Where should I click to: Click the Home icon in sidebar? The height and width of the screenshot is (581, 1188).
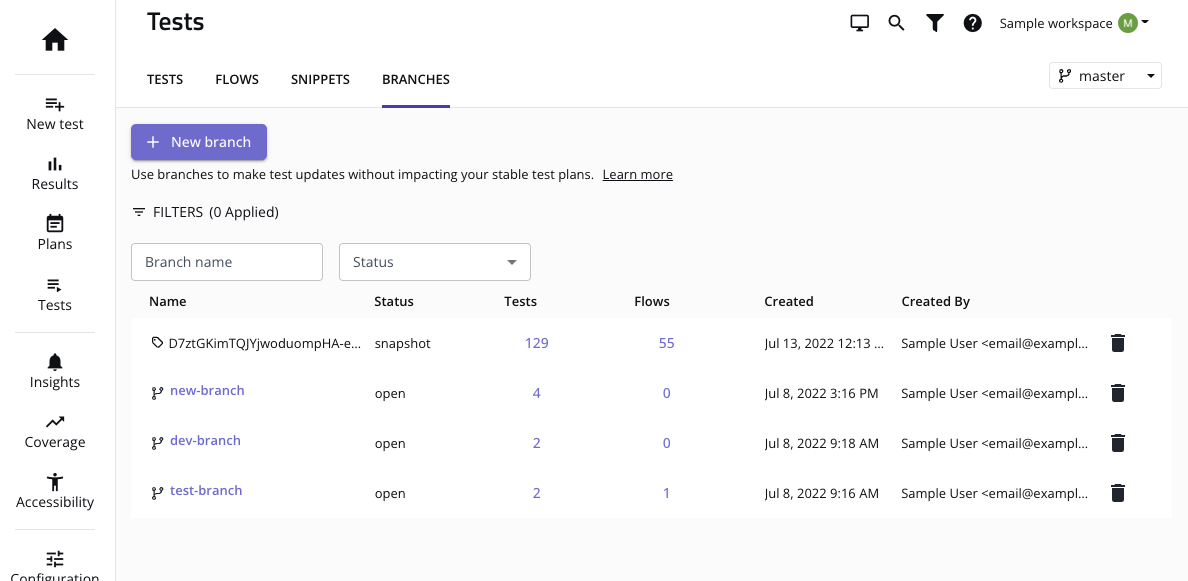pyautogui.click(x=55, y=40)
